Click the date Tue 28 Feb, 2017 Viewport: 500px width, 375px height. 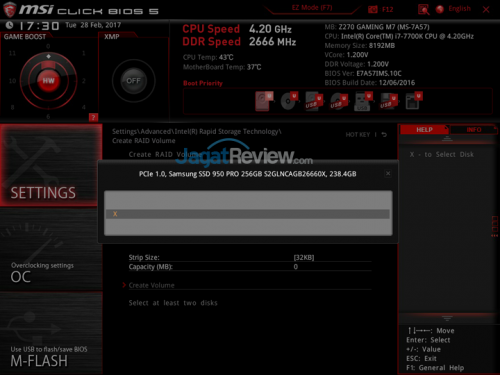[x=93, y=25]
